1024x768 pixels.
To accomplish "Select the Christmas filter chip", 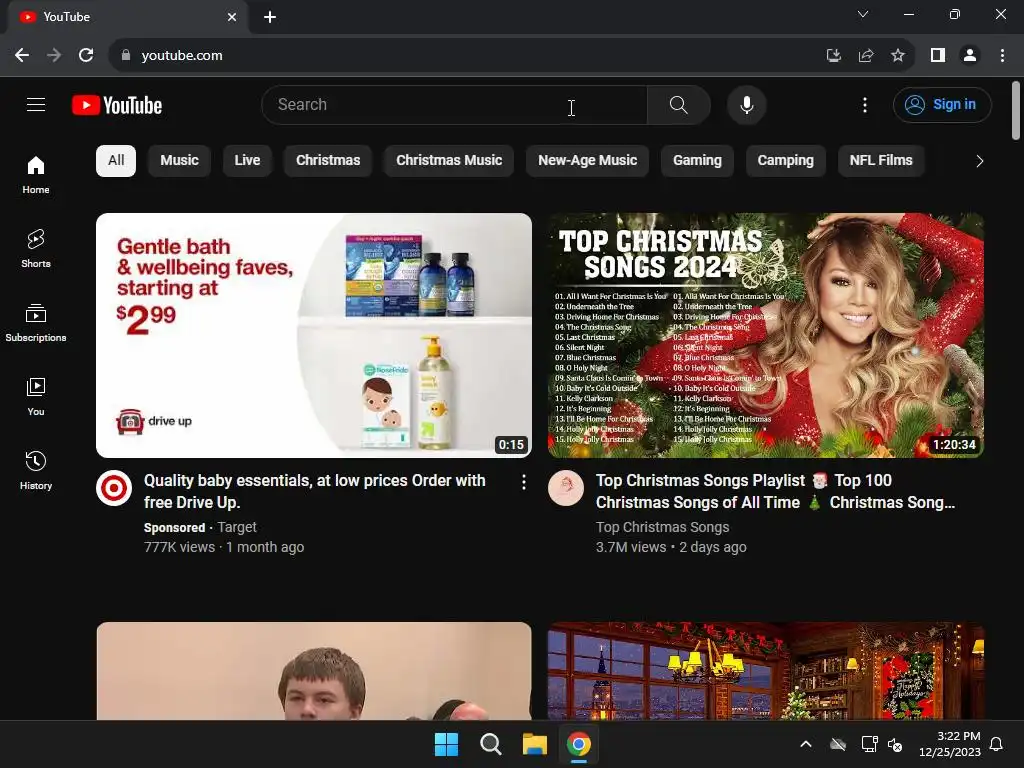I will coord(328,161).
